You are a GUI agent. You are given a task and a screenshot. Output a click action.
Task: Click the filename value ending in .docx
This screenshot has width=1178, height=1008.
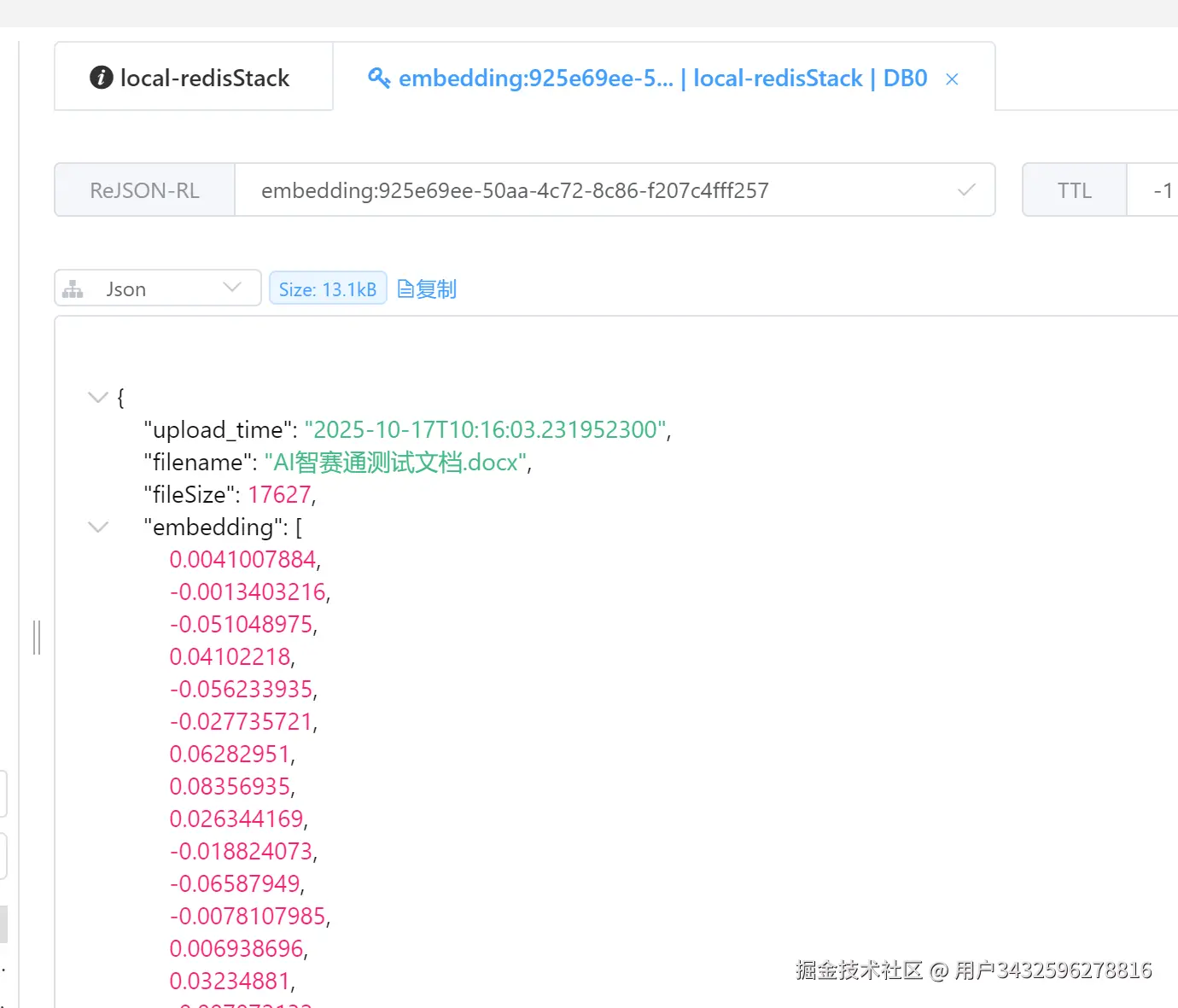tap(397, 462)
